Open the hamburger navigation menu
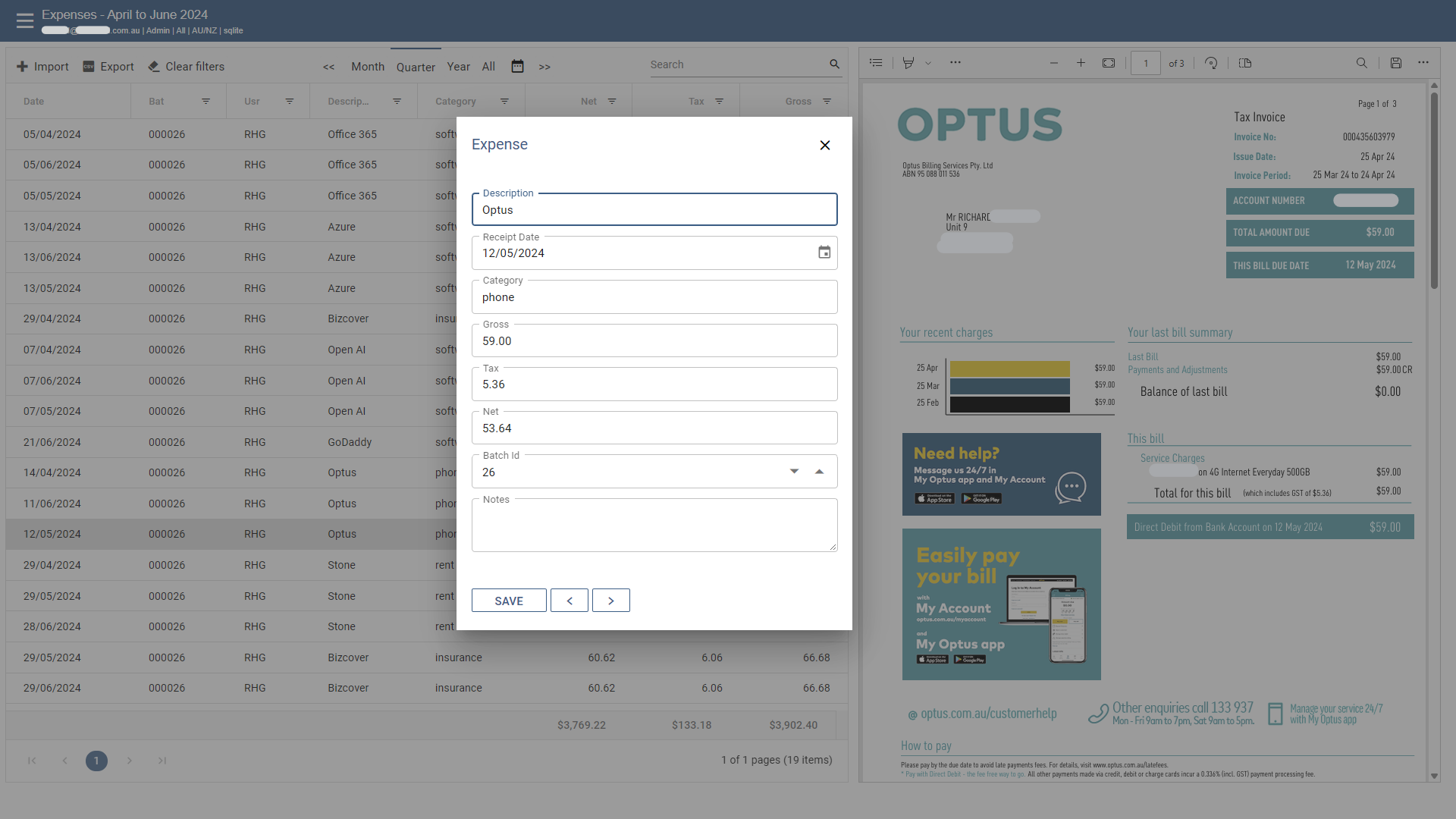The width and height of the screenshot is (1456, 819). click(x=25, y=20)
